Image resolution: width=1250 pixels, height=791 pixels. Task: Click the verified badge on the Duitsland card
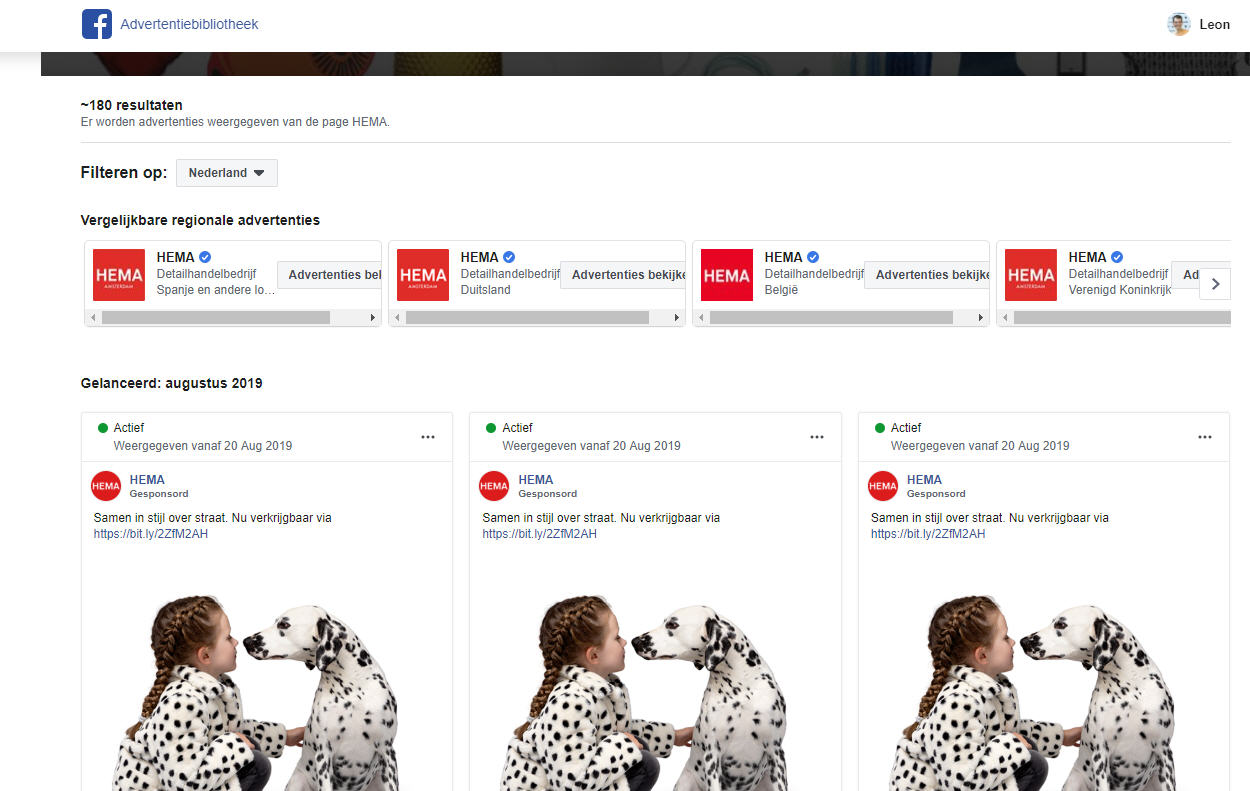point(509,257)
